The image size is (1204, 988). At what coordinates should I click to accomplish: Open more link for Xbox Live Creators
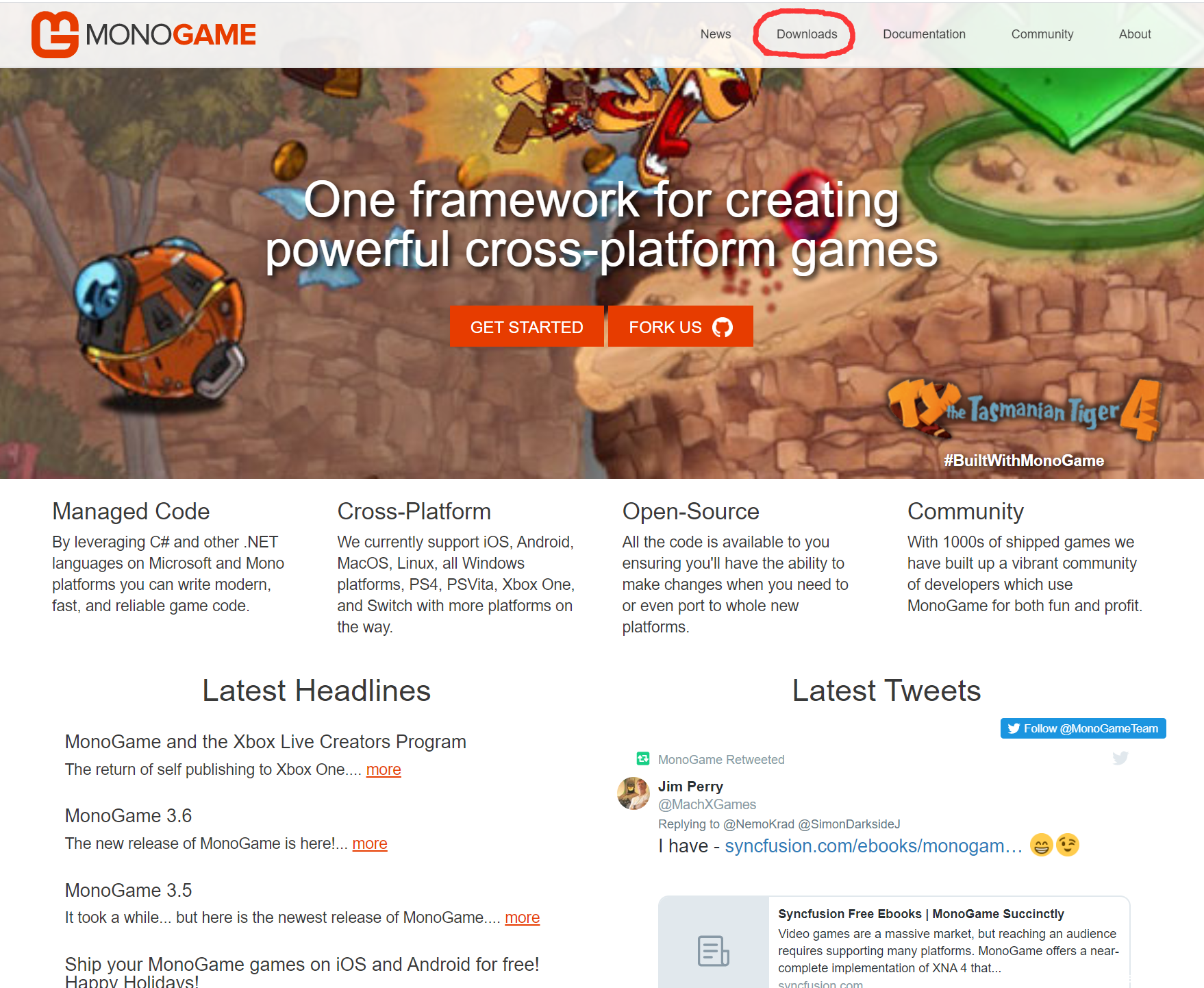click(384, 769)
